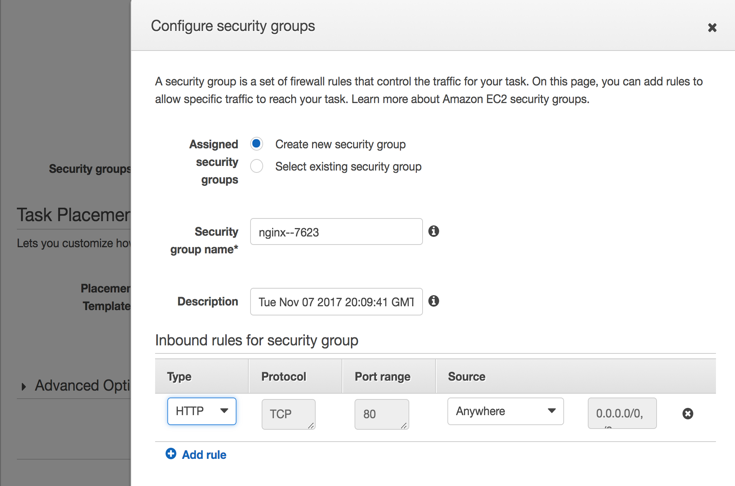Click the Protocol column header
The height and width of the screenshot is (486, 735).
click(x=284, y=377)
